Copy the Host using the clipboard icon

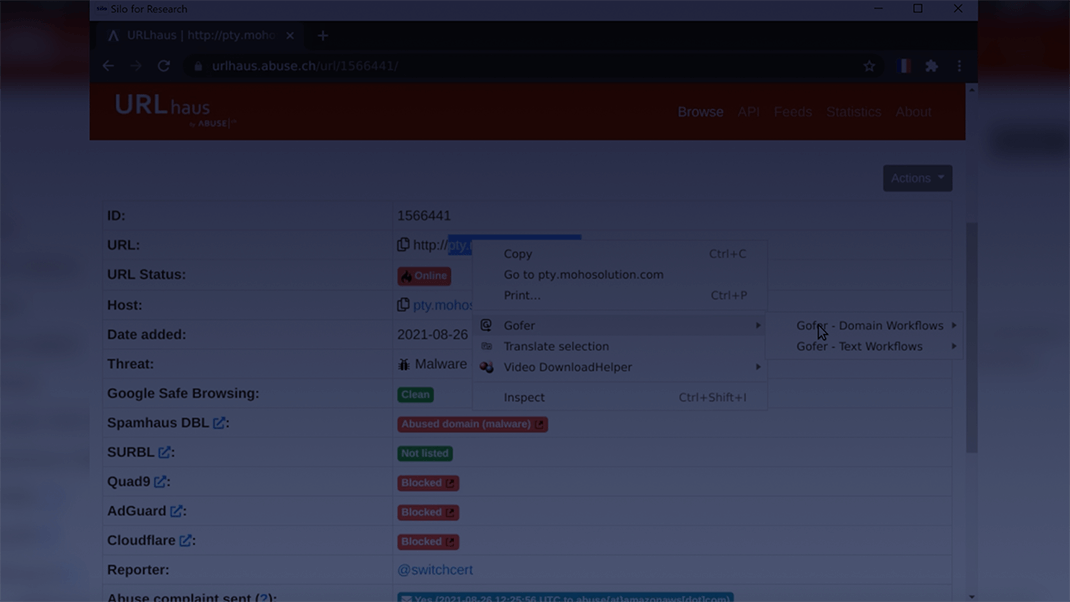[x=403, y=304]
